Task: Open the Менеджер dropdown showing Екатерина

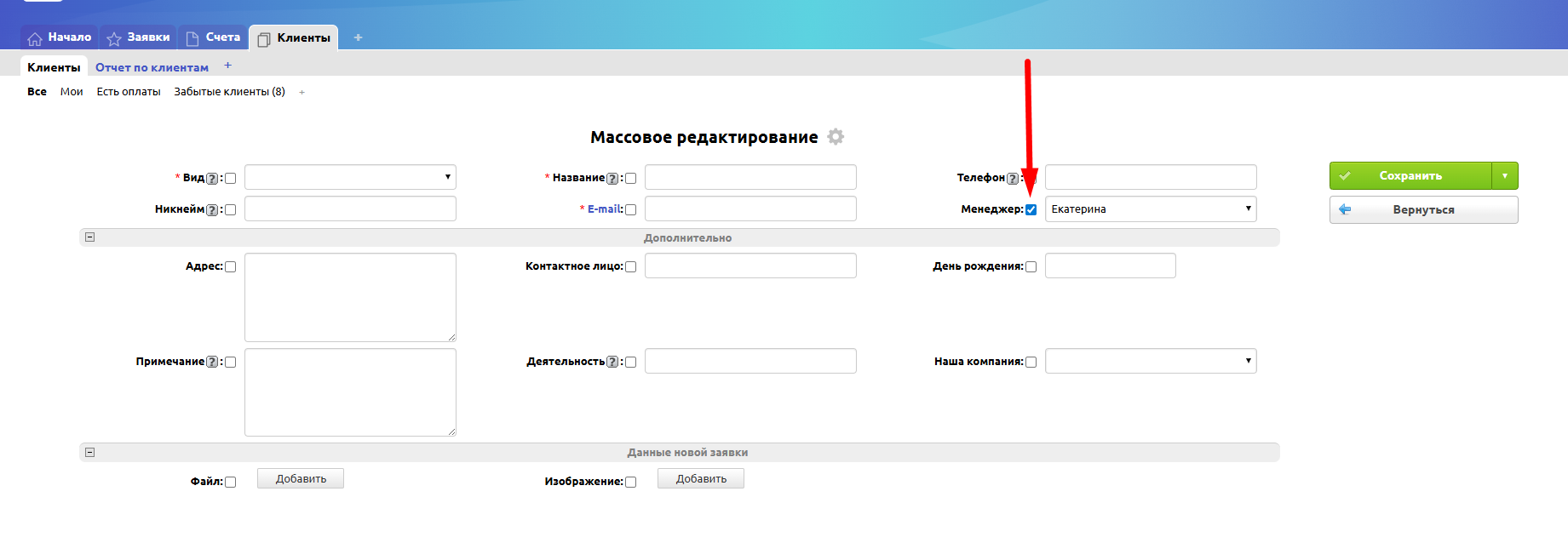Action: (1150, 209)
